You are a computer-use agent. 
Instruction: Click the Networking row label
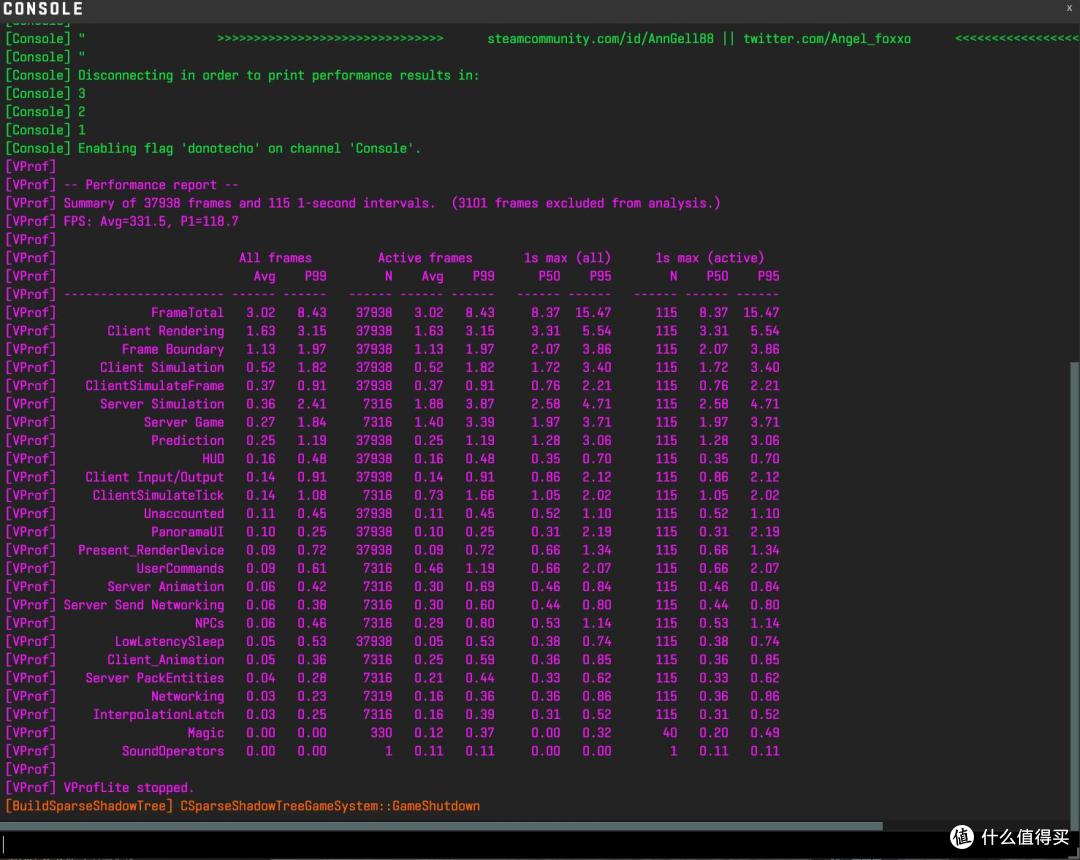pos(187,696)
